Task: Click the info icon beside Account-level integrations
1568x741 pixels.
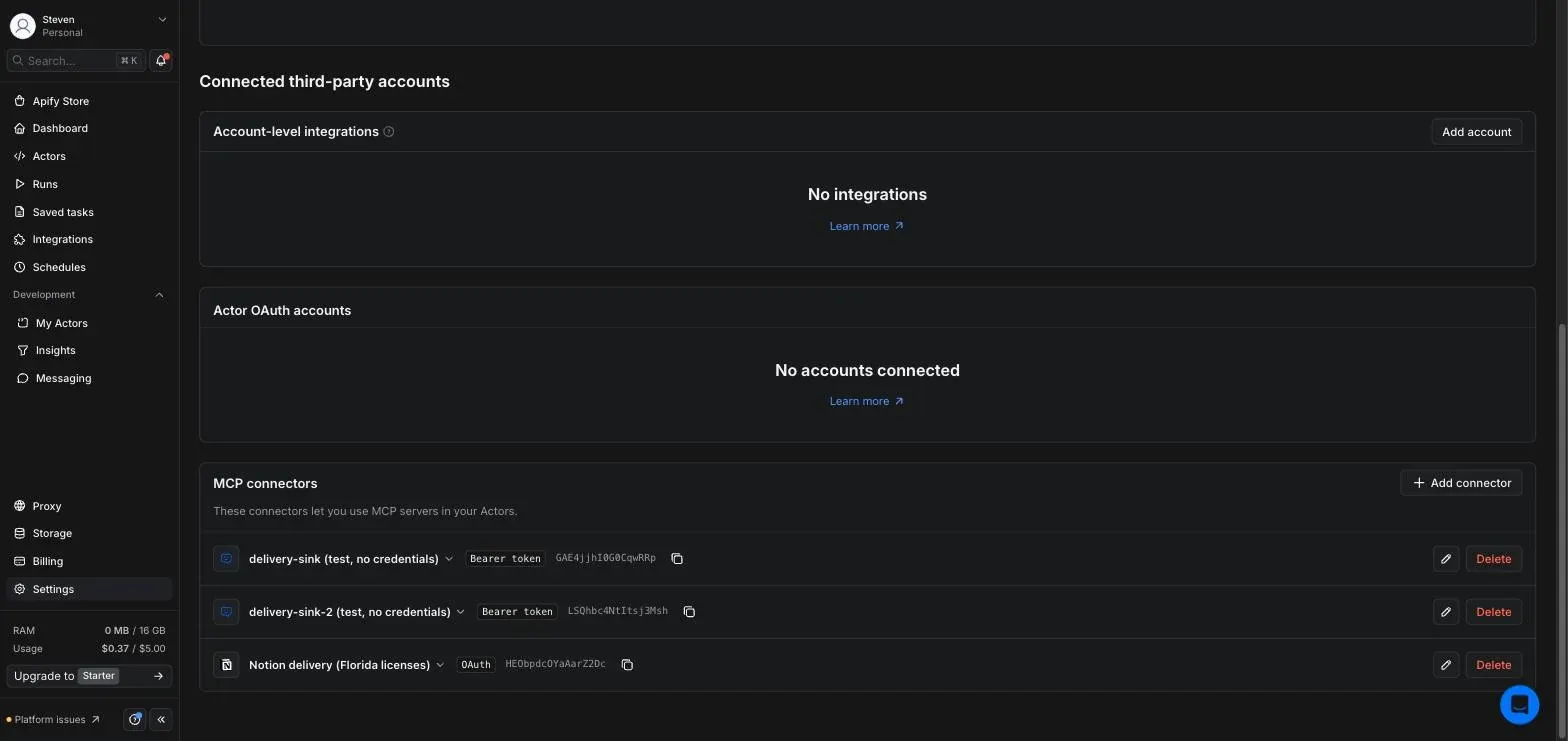Action: pos(389,132)
